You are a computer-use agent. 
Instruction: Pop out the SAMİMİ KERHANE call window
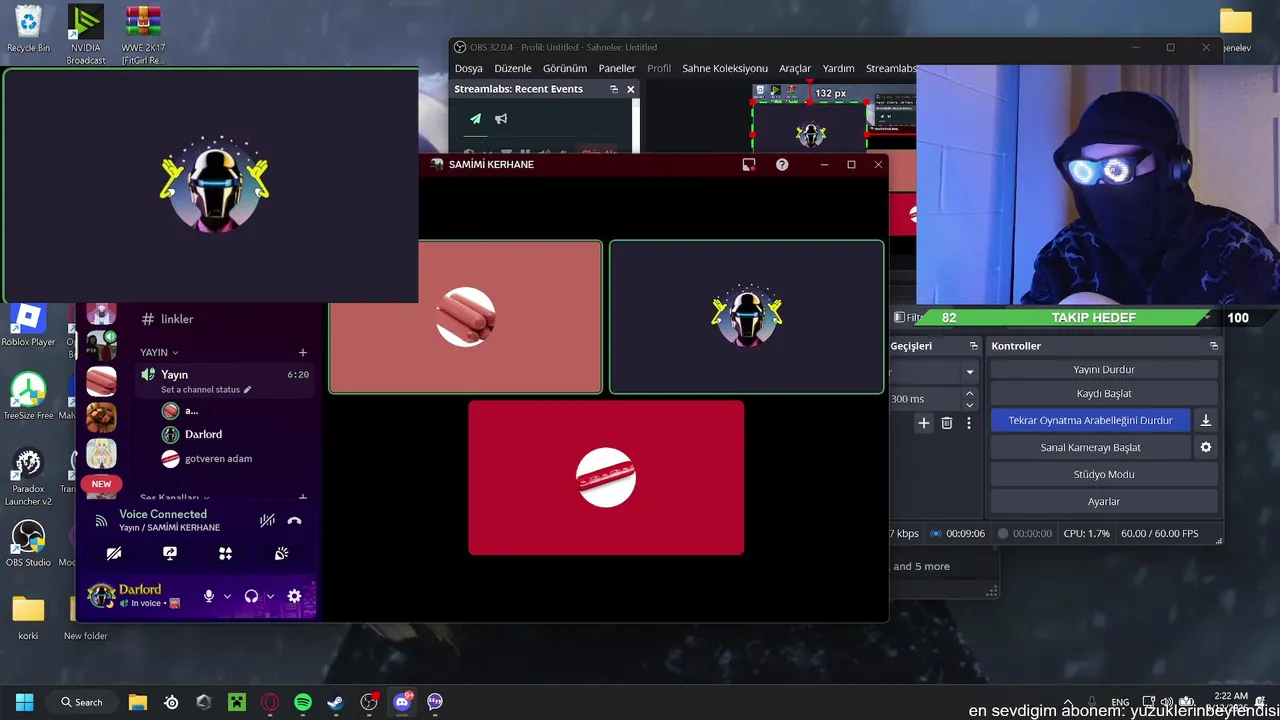pyautogui.click(x=749, y=165)
